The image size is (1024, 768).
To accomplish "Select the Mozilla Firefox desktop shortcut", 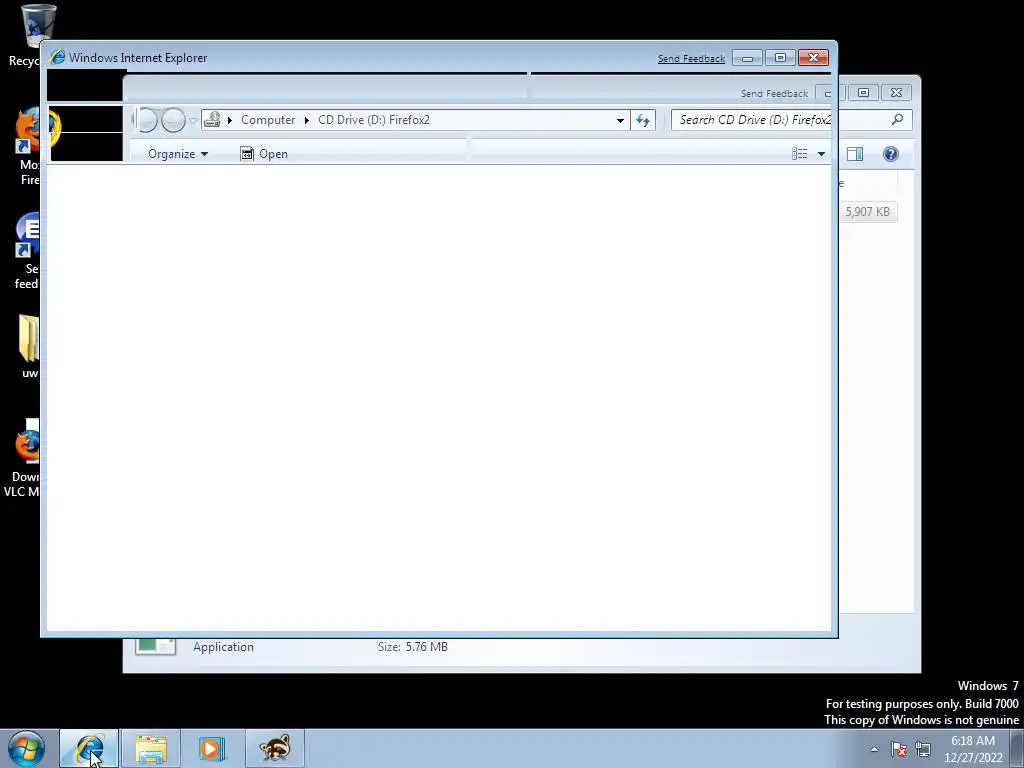I will pyautogui.click(x=27, y=147).
